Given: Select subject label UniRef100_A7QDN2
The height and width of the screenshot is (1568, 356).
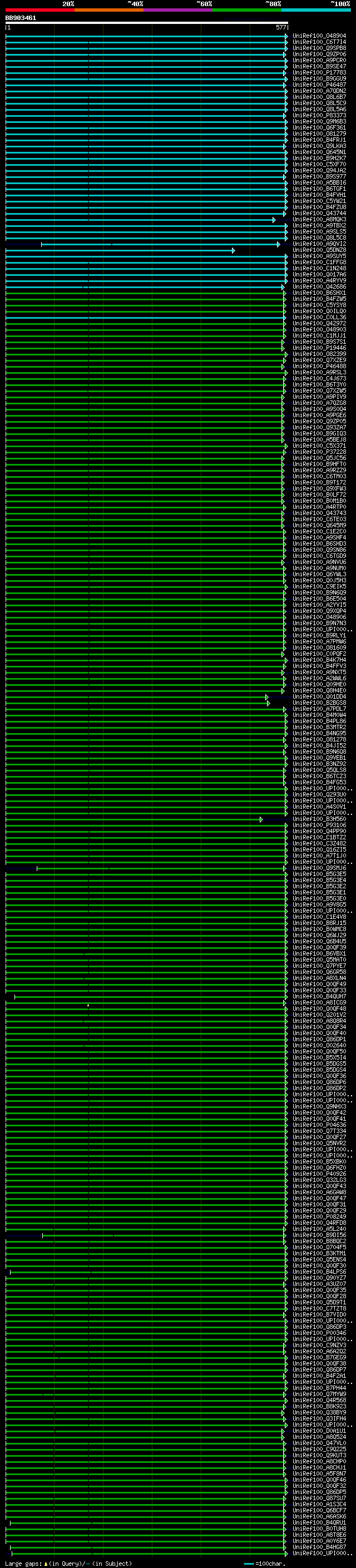Looking at the screenshot, I should (x=319, y=91).
